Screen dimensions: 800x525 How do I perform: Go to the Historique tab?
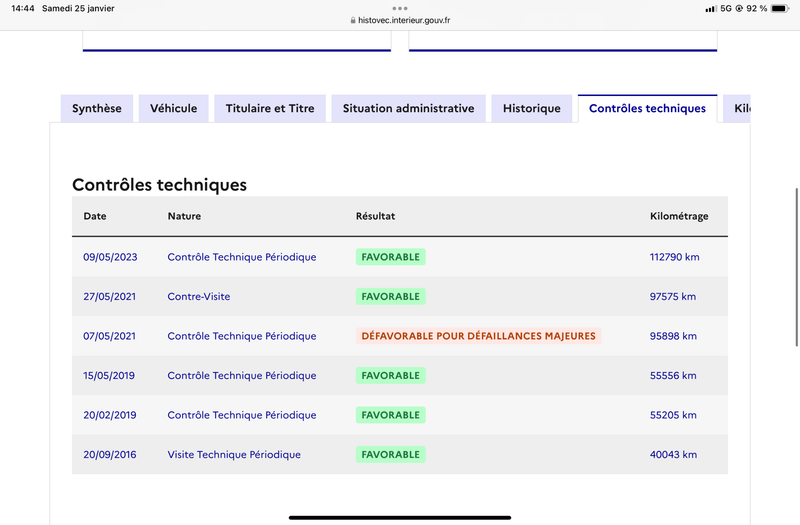click(x=532, y=108)
